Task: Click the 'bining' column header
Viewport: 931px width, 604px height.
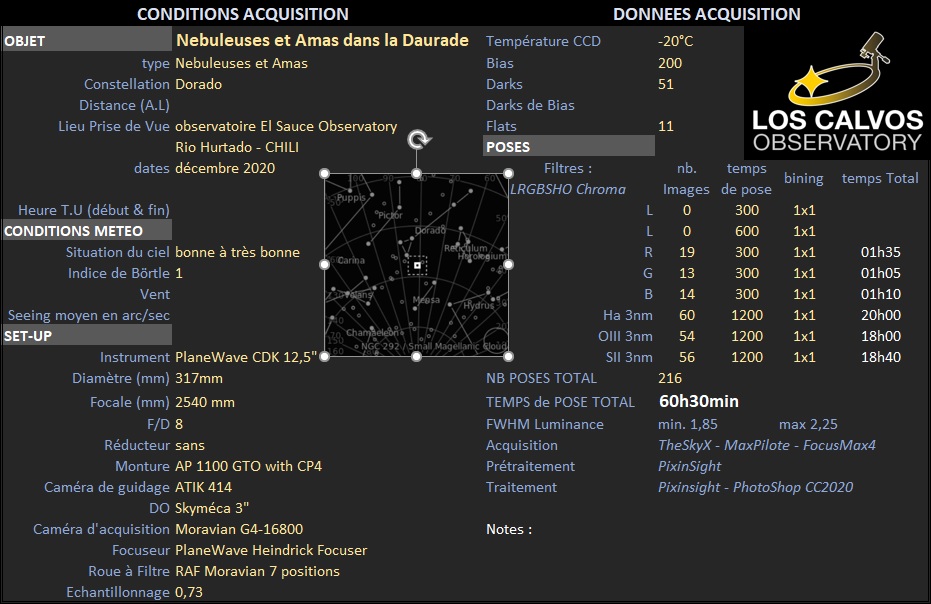Action: click(x=803, y=179)
